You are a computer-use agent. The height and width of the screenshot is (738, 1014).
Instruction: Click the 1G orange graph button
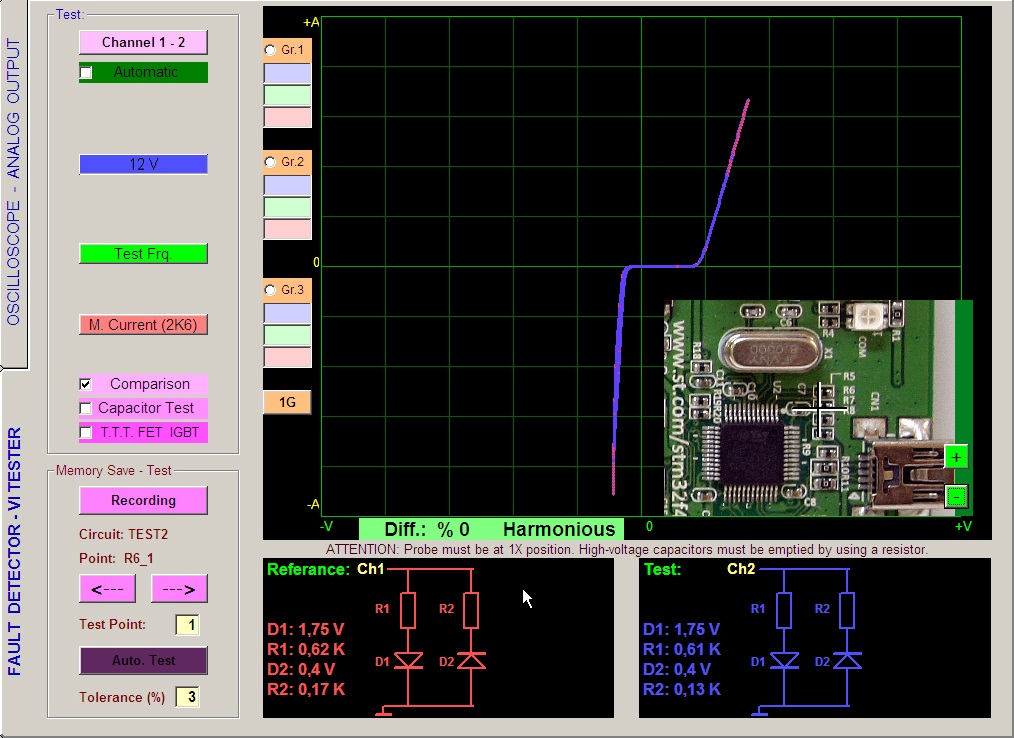point(287,402)
